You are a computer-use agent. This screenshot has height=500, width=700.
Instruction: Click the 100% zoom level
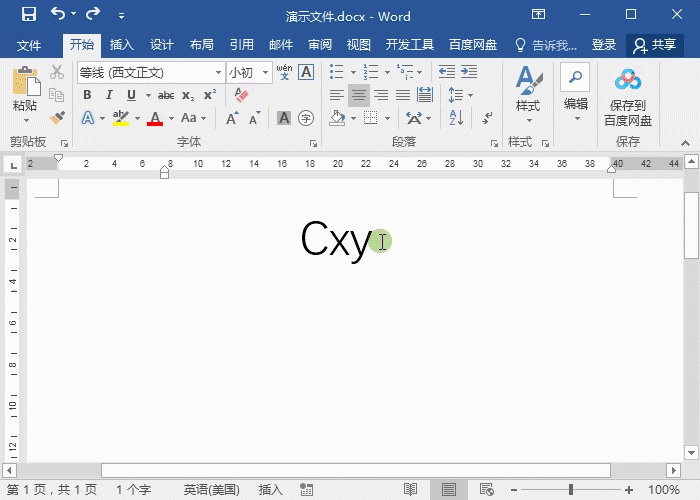[x=664, y=490]
